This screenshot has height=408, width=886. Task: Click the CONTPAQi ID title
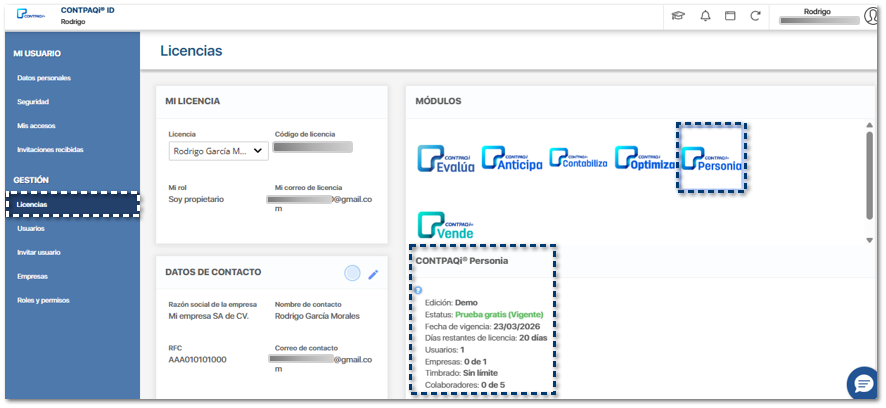click(x=87, y=10)
